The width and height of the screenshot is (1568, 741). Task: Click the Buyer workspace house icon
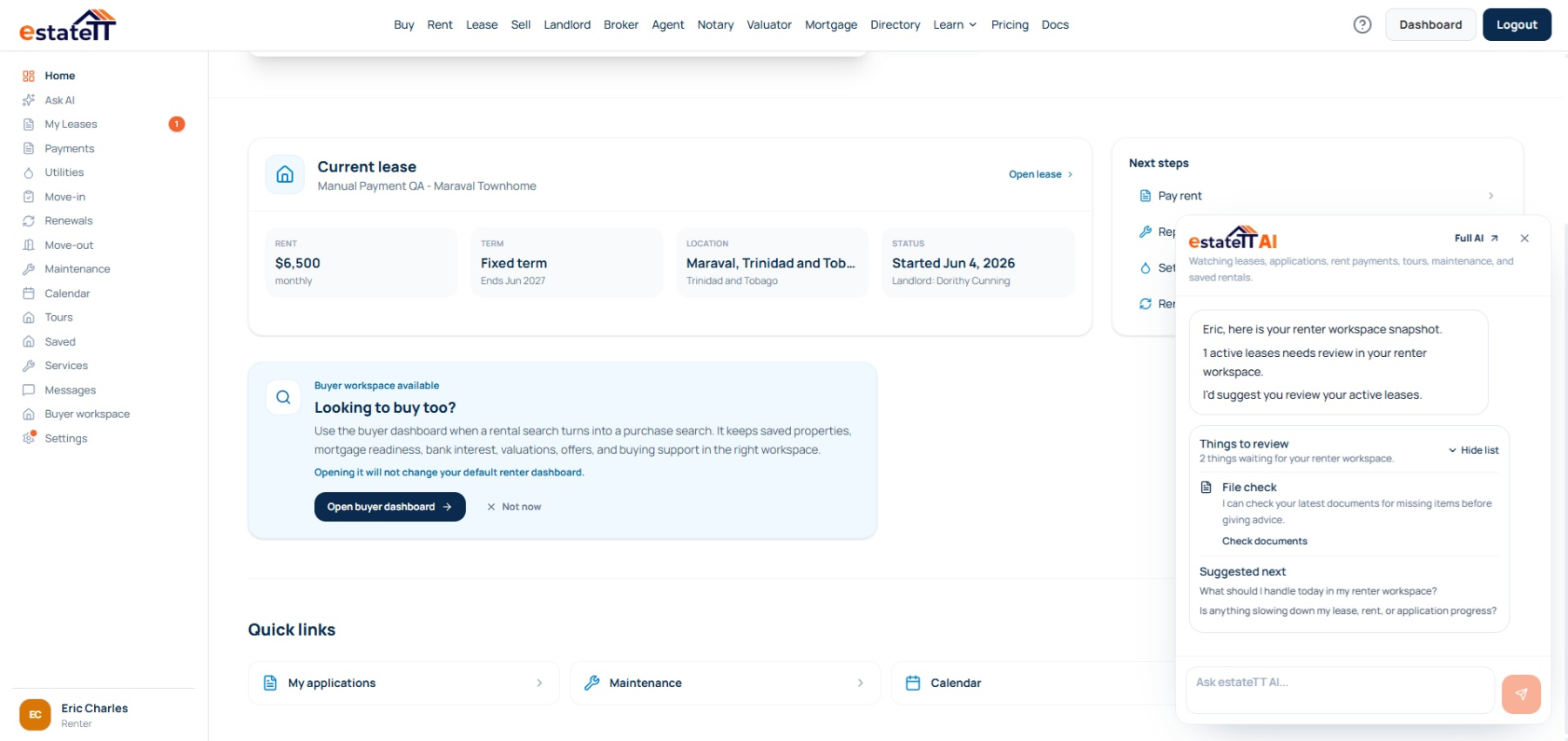[x=29, y=414]
